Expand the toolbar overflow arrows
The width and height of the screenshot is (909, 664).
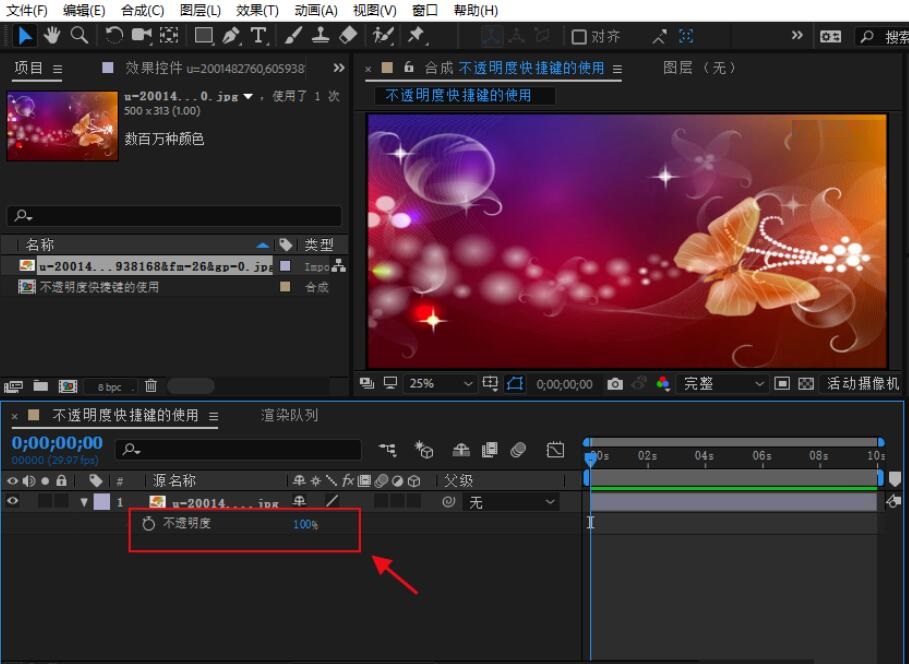coord(798,35)
